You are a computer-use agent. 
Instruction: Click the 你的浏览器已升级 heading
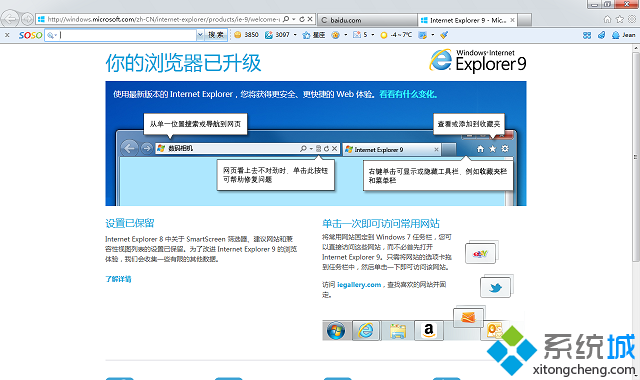click(x=183, y=63)
